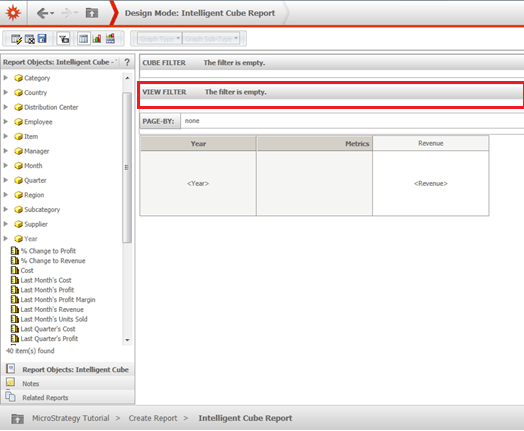Click the Revenue column header
The image size is (524, 431).
coord(430,143)
